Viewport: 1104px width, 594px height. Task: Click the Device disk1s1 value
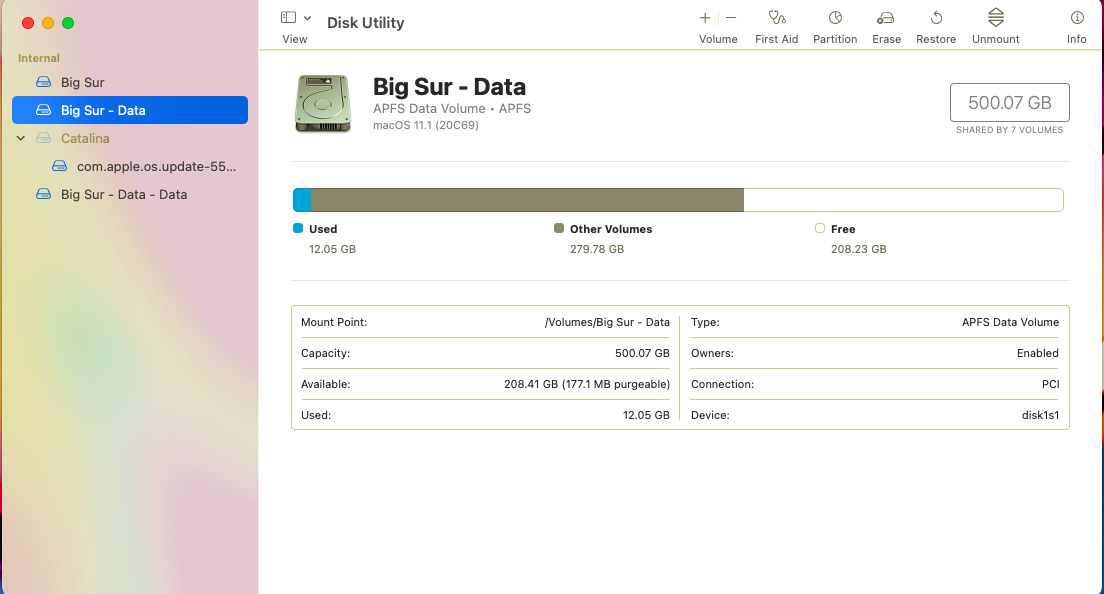tap(1041, 415)
